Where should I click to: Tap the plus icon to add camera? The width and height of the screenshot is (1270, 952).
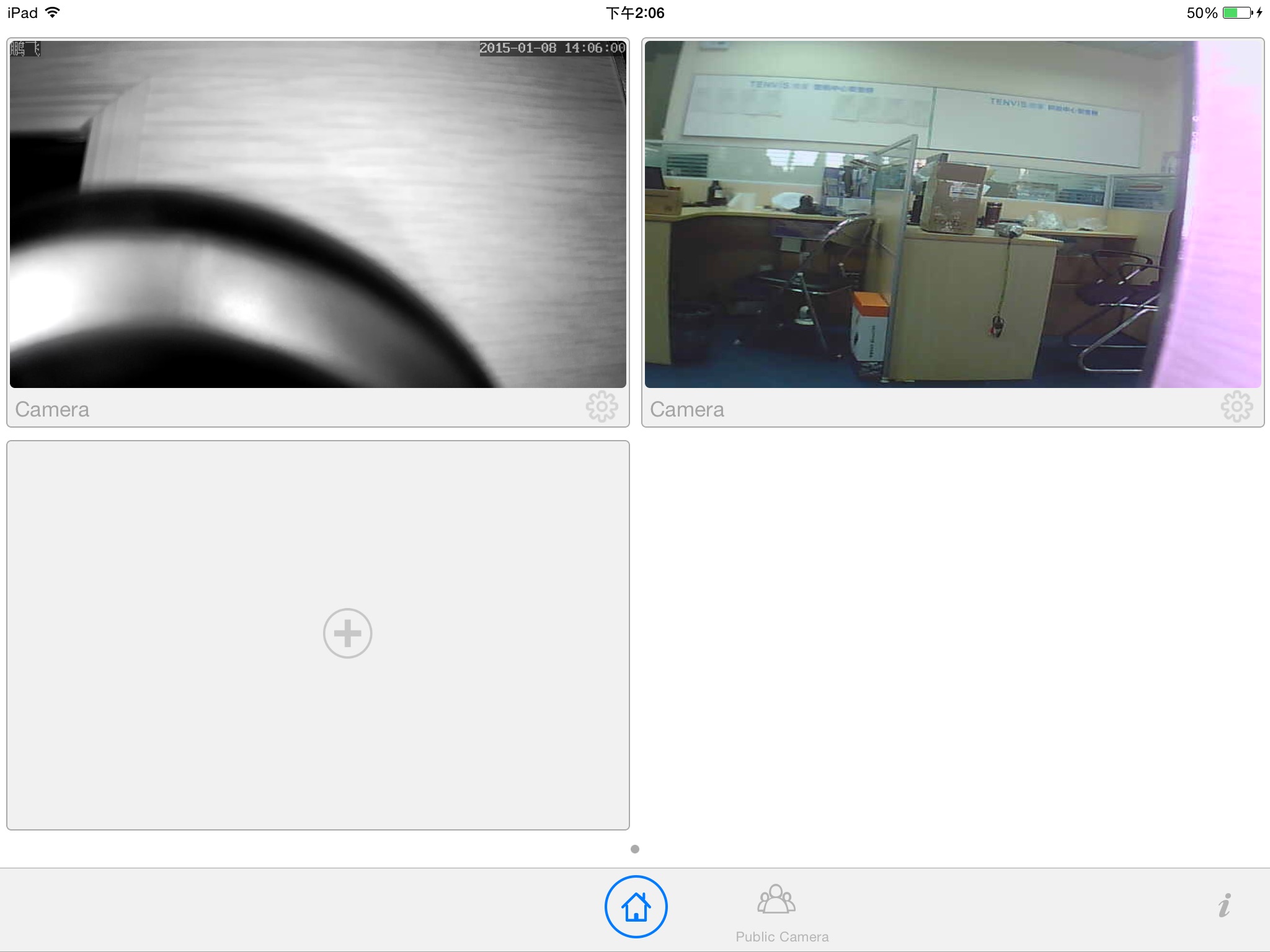pos(347,633)
